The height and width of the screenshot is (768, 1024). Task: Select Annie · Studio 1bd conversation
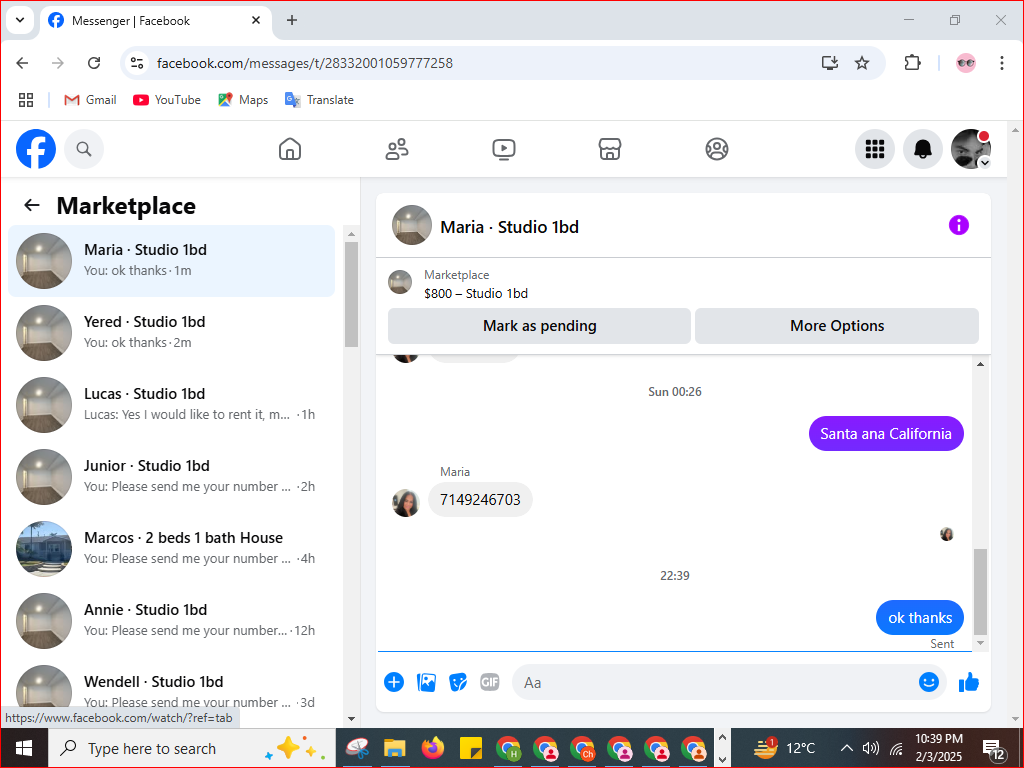[x=172, y=620]
